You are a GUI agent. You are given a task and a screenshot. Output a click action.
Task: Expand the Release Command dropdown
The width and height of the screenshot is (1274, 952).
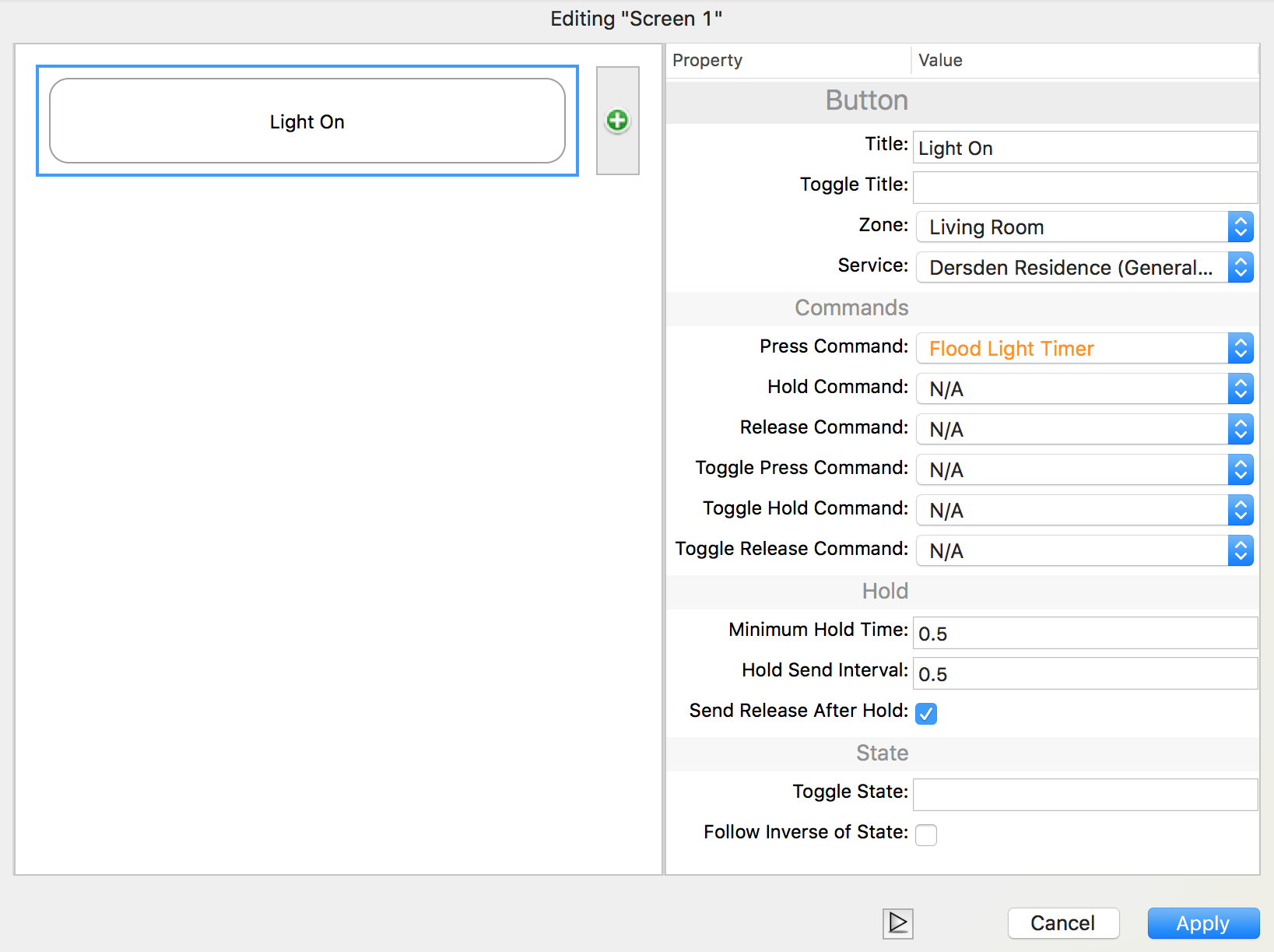pos(1084,430)
